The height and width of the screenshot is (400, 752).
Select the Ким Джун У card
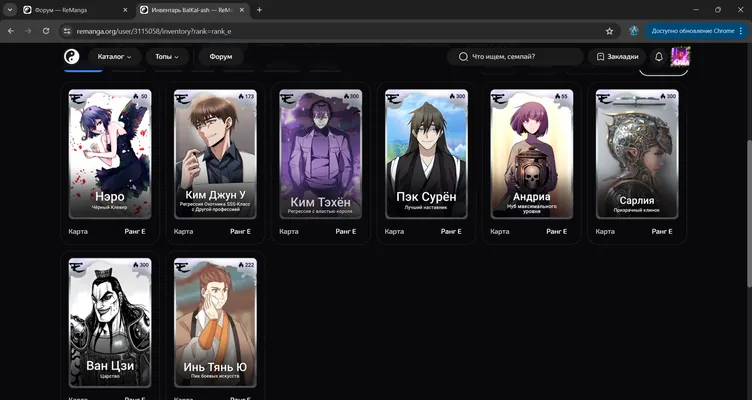215,154
